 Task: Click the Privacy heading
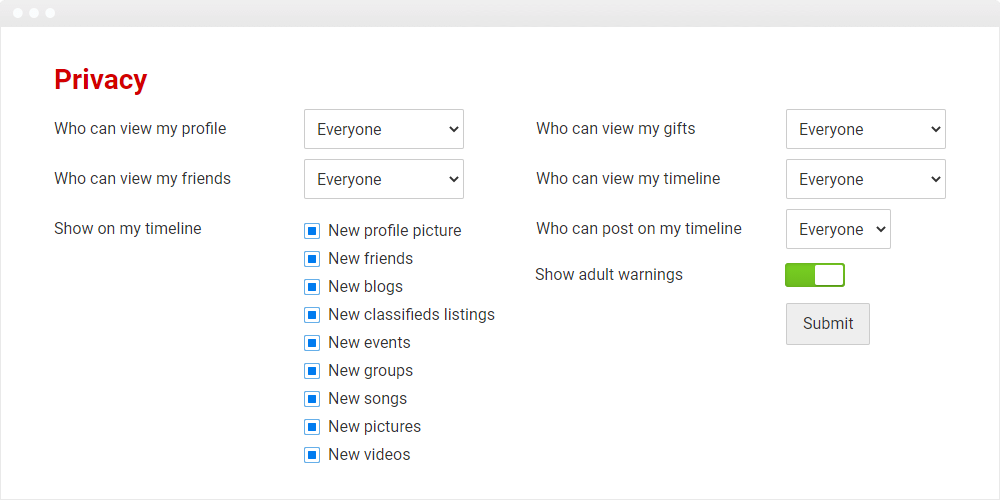point(101,80)
